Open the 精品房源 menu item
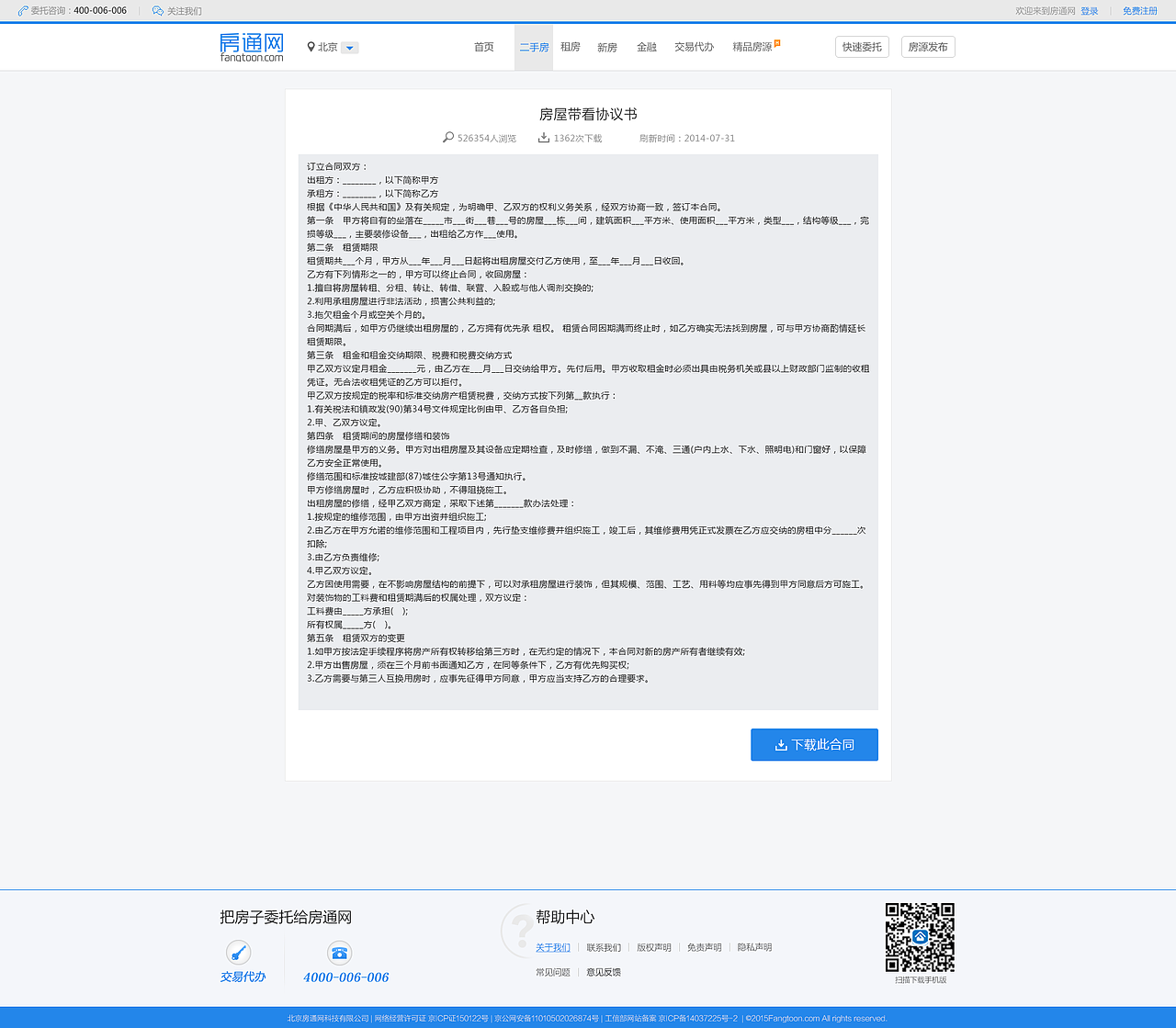The height and width of the screenshot is (1028, 1176). point(752,47)
